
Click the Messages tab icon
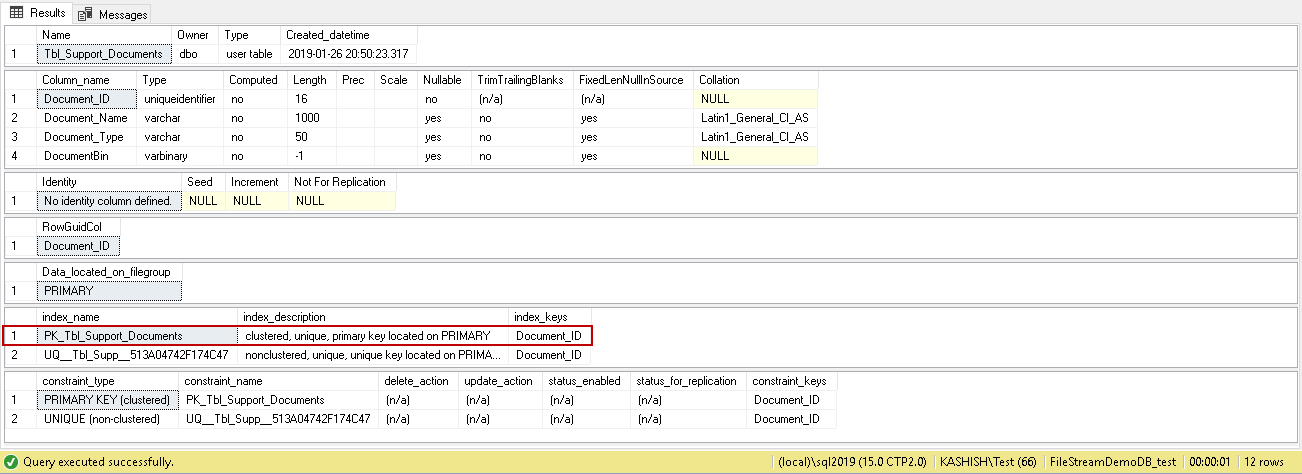point(85,14)
